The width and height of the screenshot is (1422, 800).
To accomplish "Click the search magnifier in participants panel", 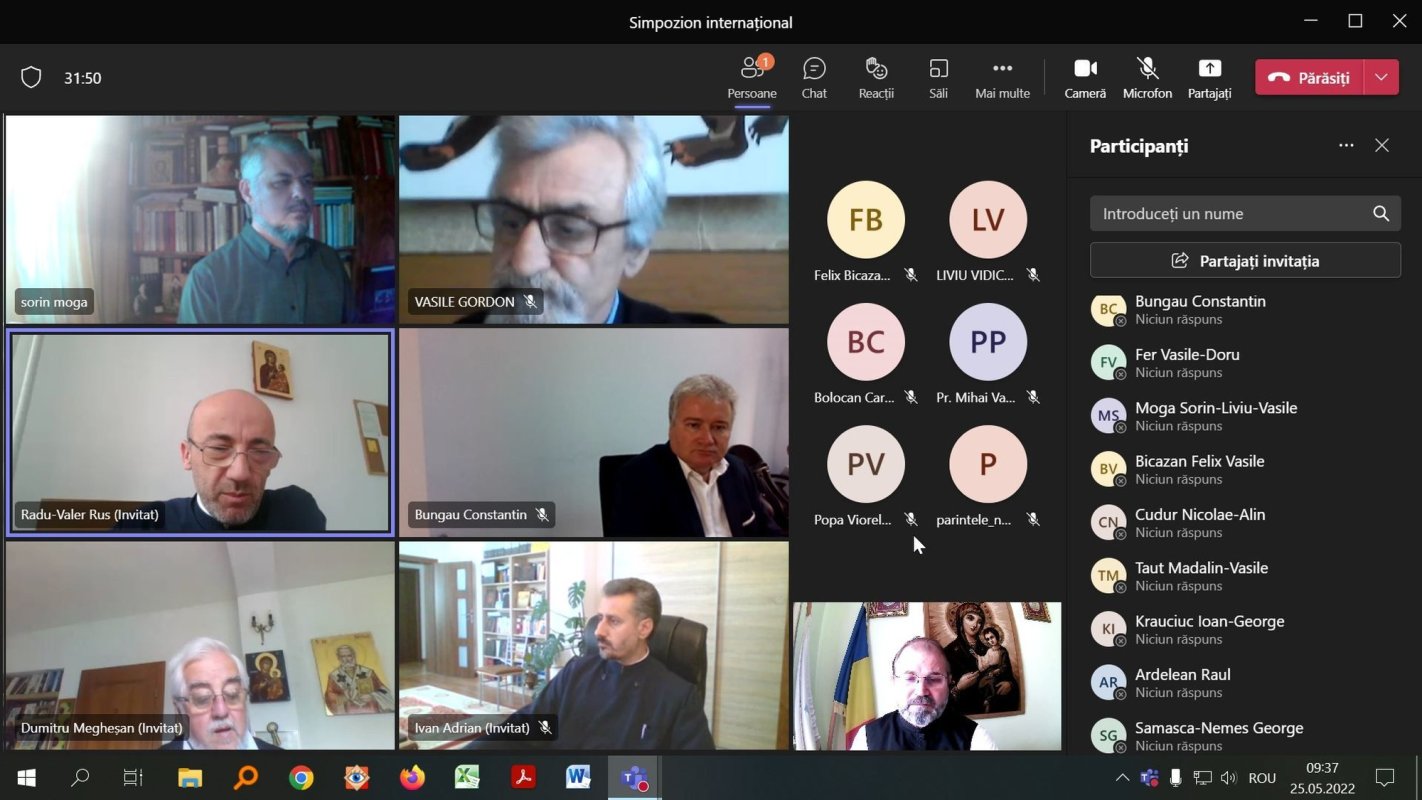I will [x=1381, y=213].
